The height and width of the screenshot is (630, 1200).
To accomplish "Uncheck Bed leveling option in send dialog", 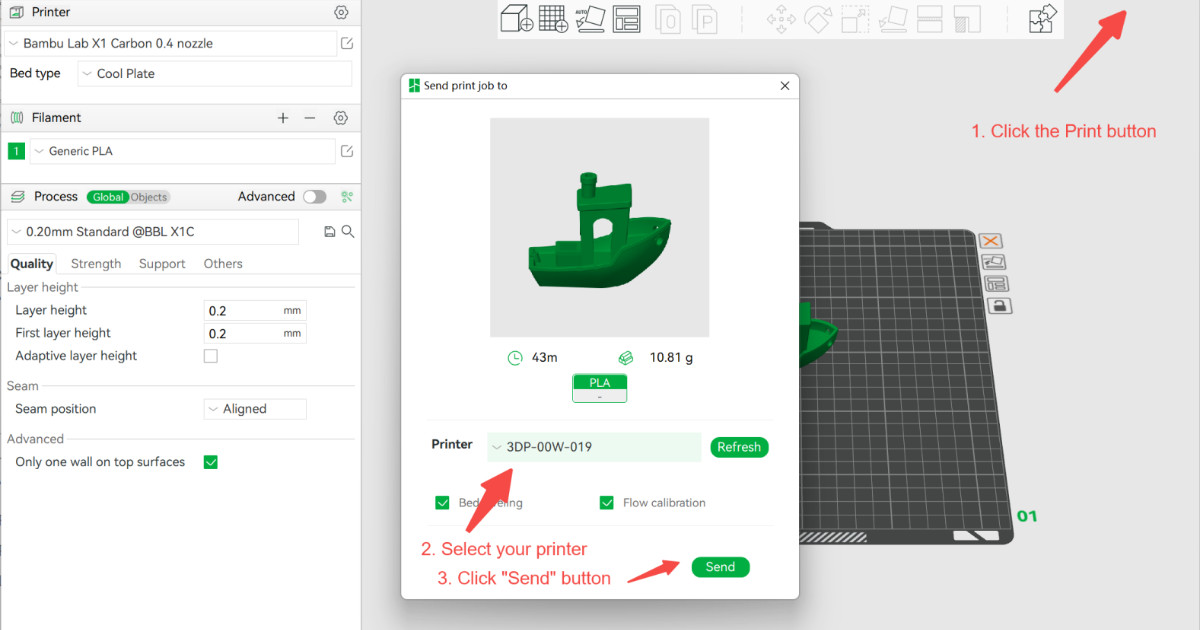I will (x=442, y=503).
